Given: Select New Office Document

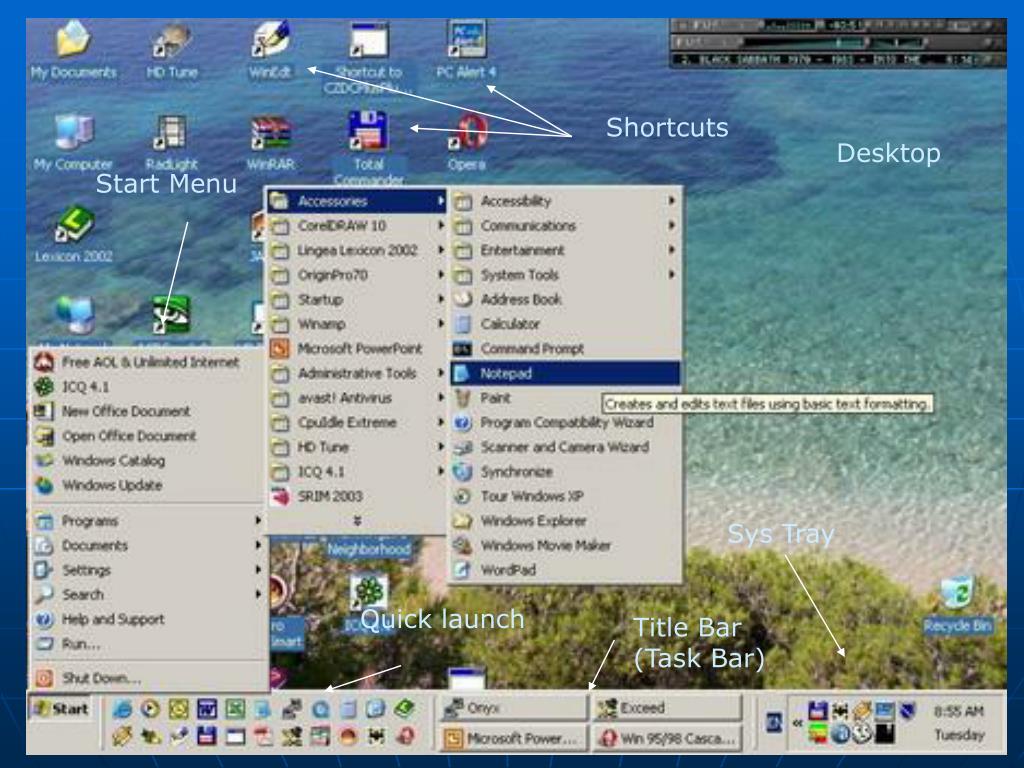Looking at the screenshot, I should coord(148,411).
